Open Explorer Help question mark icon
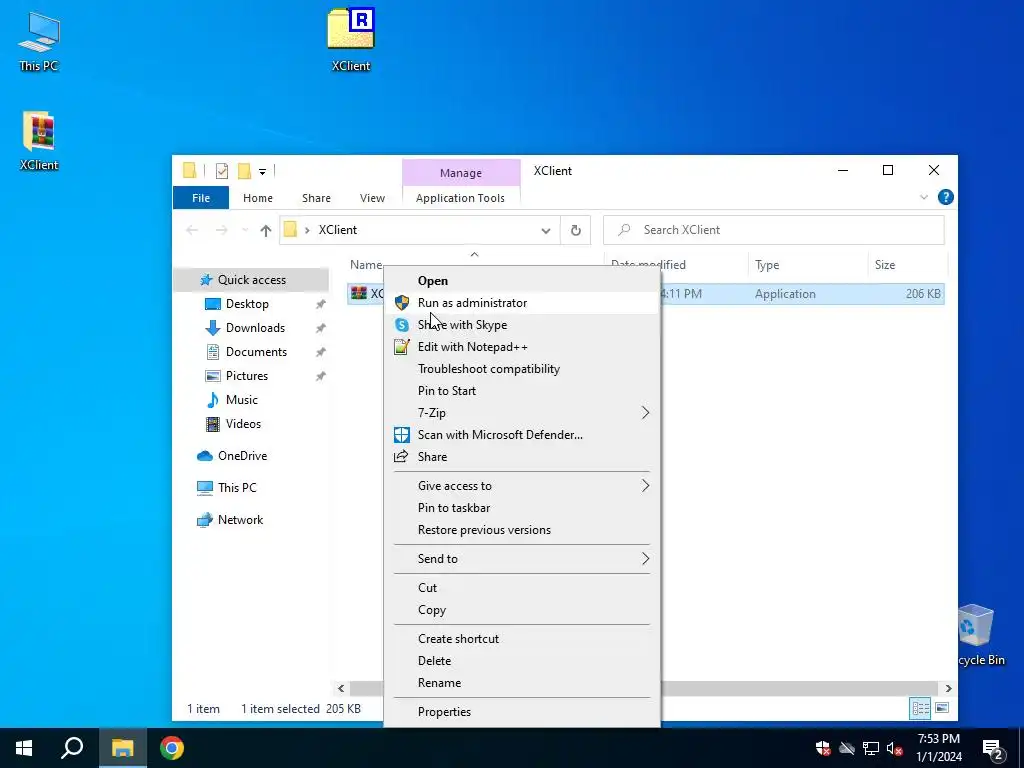This screenshot has width=1024, height=768. tap(945, 197)
